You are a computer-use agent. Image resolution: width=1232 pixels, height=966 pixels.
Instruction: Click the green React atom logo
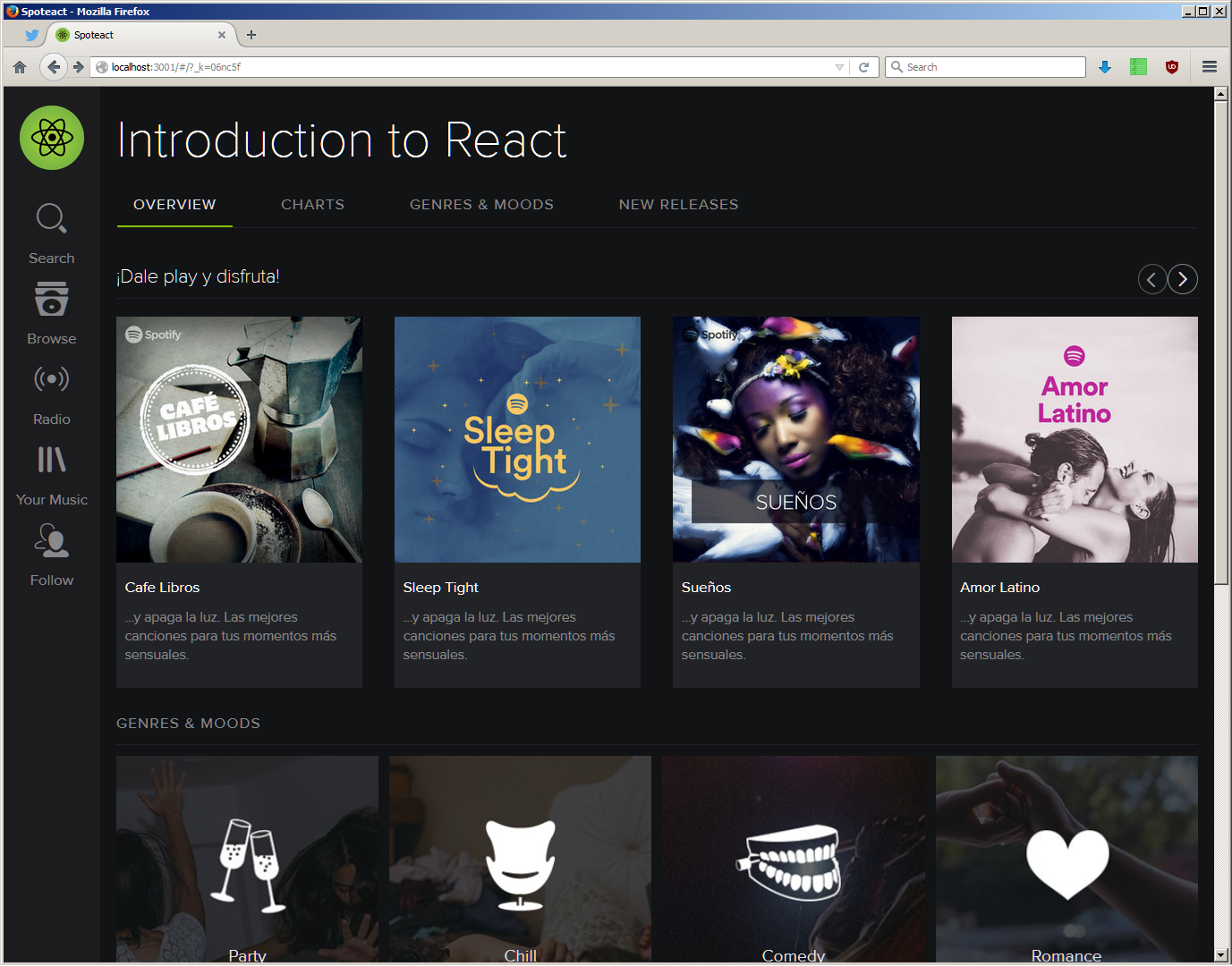[52, 138]
